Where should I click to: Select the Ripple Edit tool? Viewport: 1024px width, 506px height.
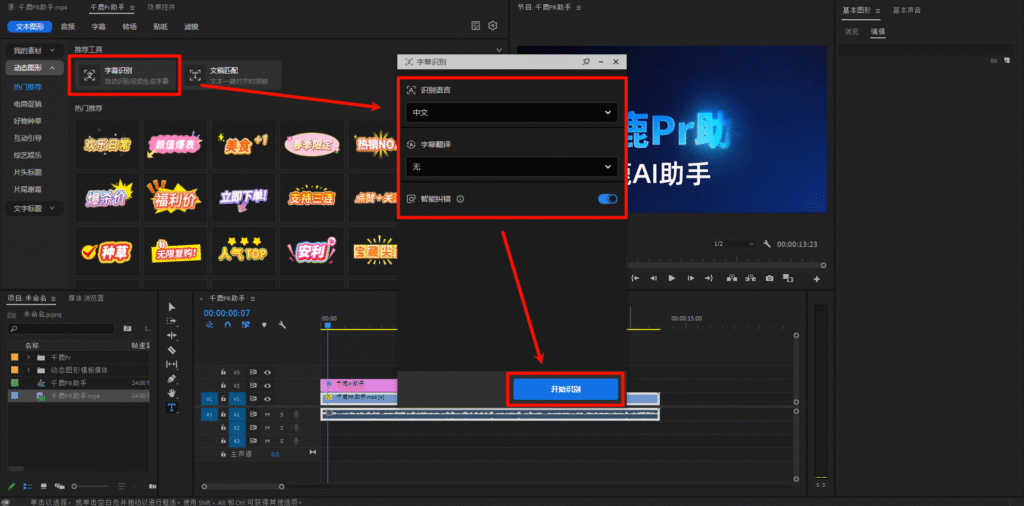click(172, 335)
